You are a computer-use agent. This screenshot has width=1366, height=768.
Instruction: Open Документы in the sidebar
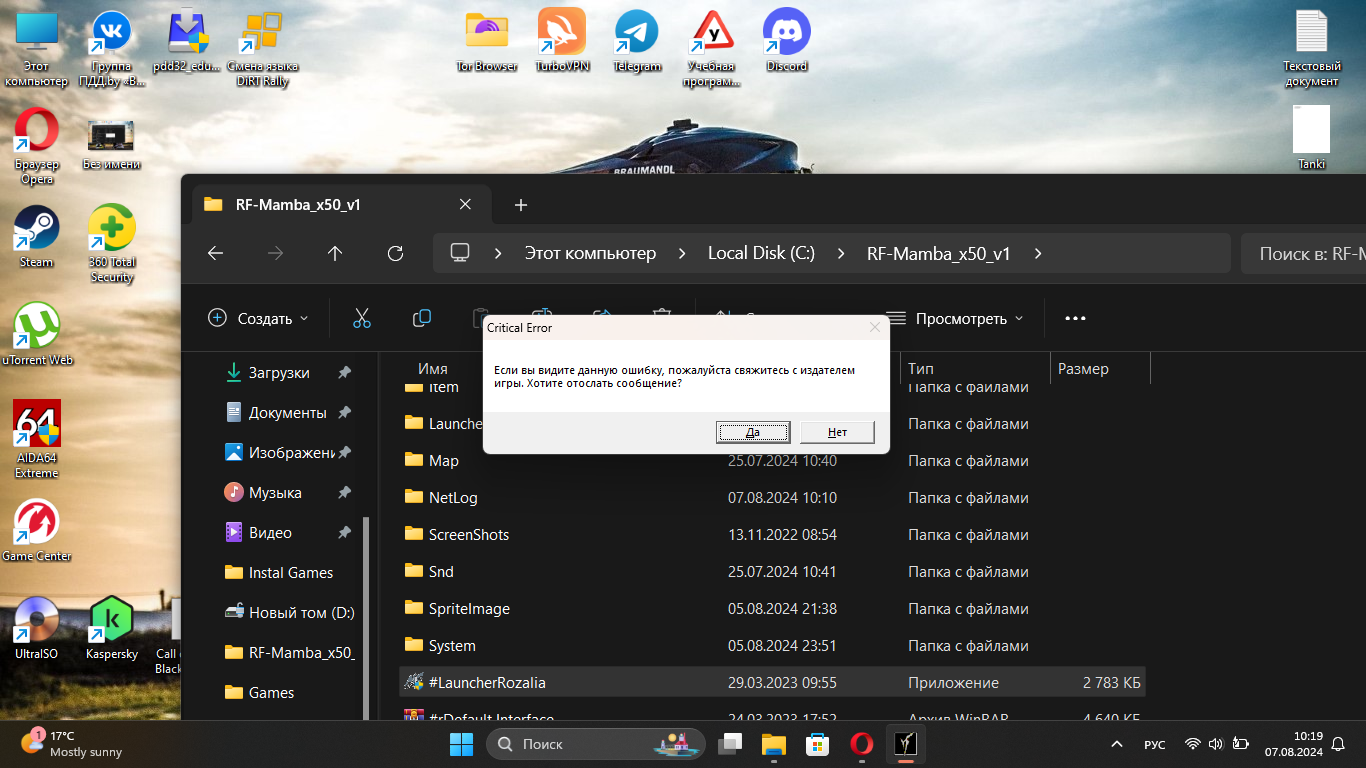coord(288,412)
